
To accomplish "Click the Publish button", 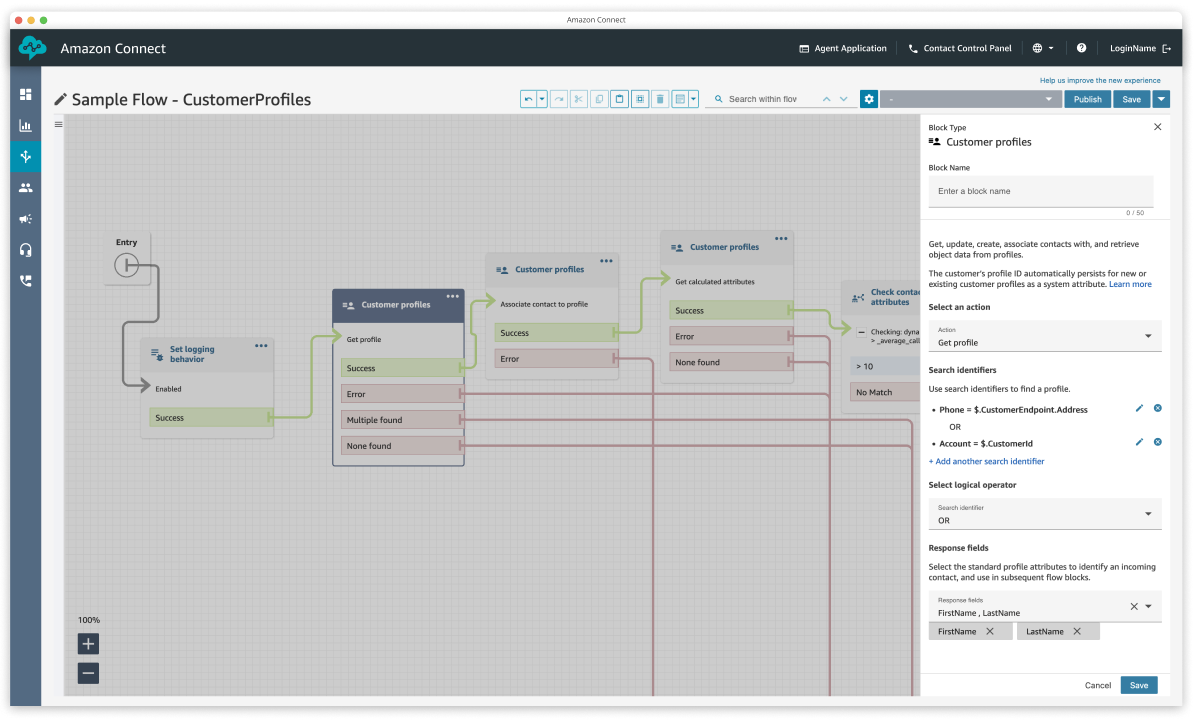I will [x=1087, y=99].
